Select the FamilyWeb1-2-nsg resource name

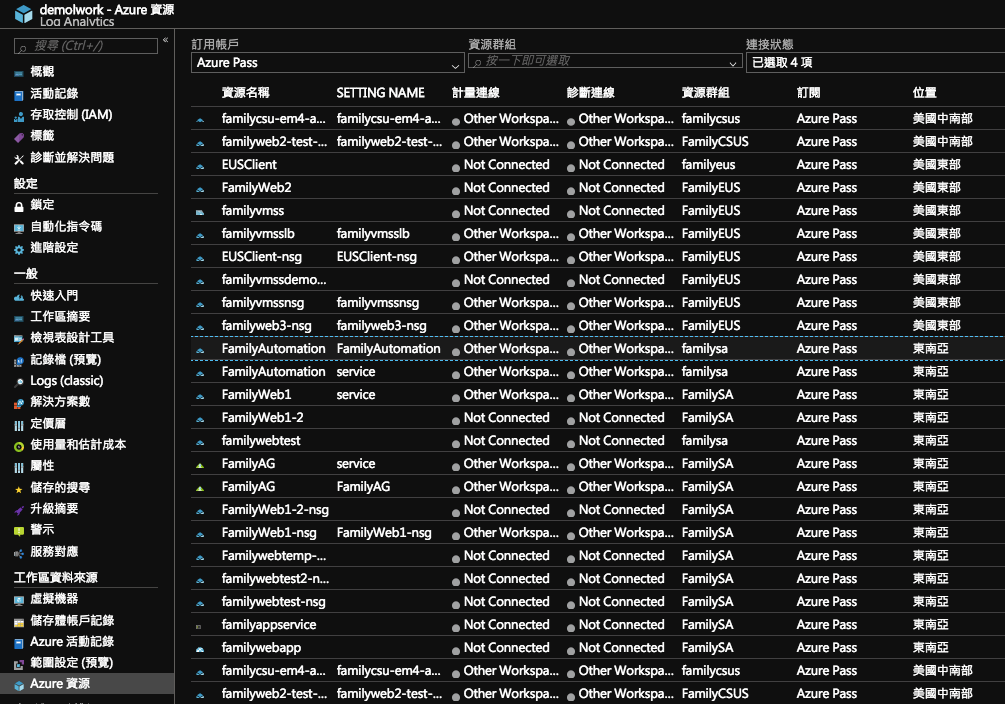[x=275, y=510]
